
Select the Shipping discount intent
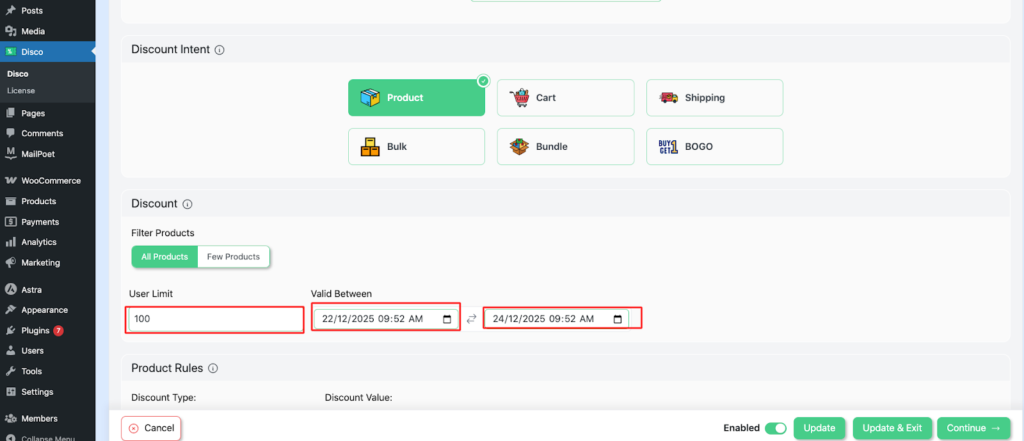(x=714, y=97)
